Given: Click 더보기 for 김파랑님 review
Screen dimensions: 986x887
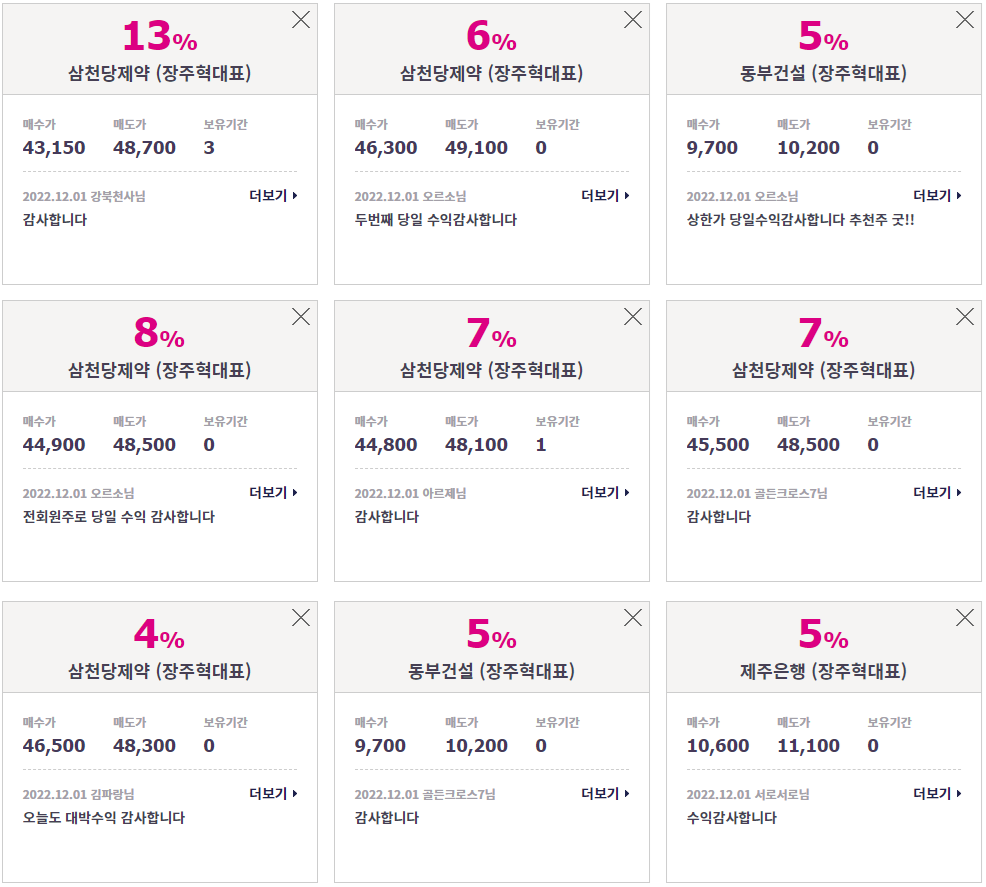Looking at the screenshot, I should (274, 793).
